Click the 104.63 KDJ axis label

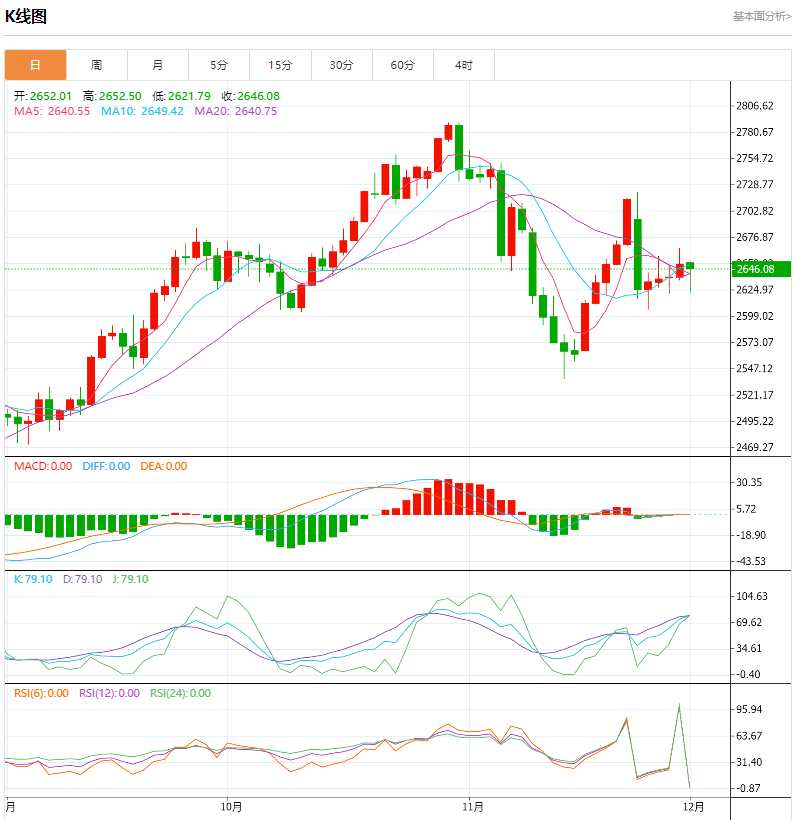coord(752,596)
